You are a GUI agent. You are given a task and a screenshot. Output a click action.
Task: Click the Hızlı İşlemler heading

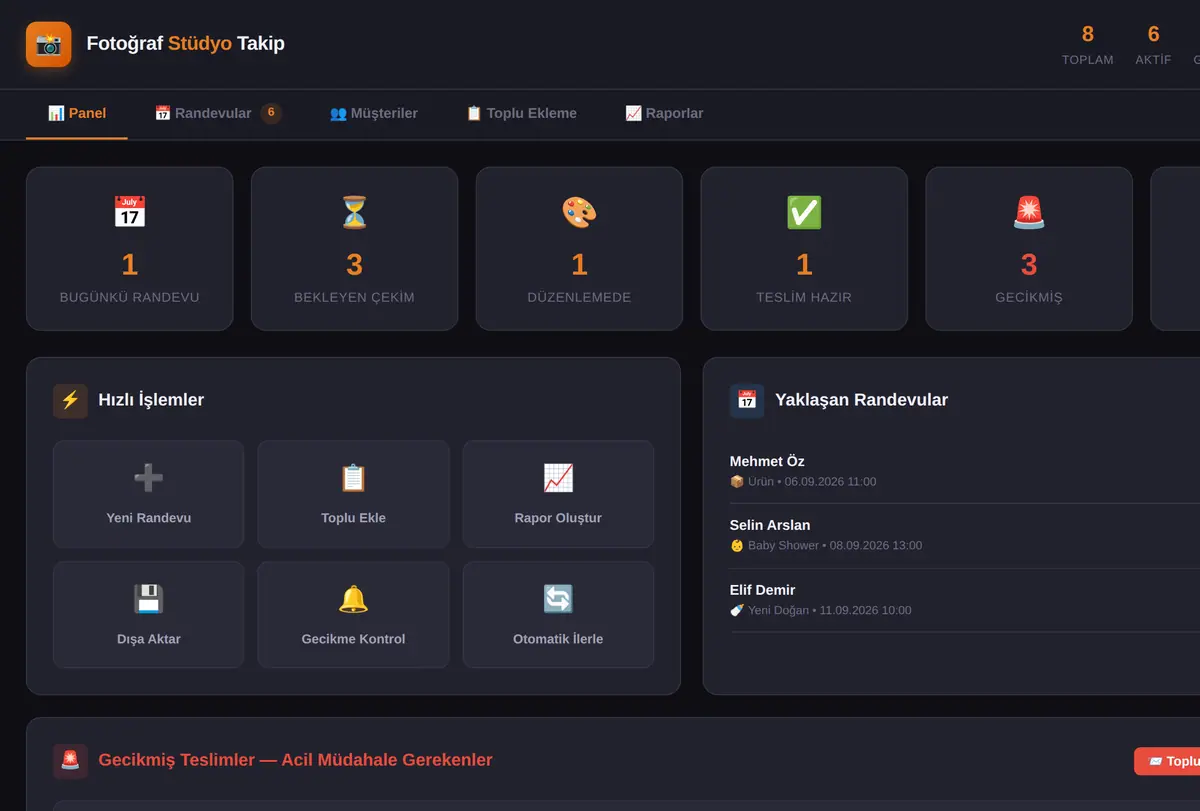151,400
